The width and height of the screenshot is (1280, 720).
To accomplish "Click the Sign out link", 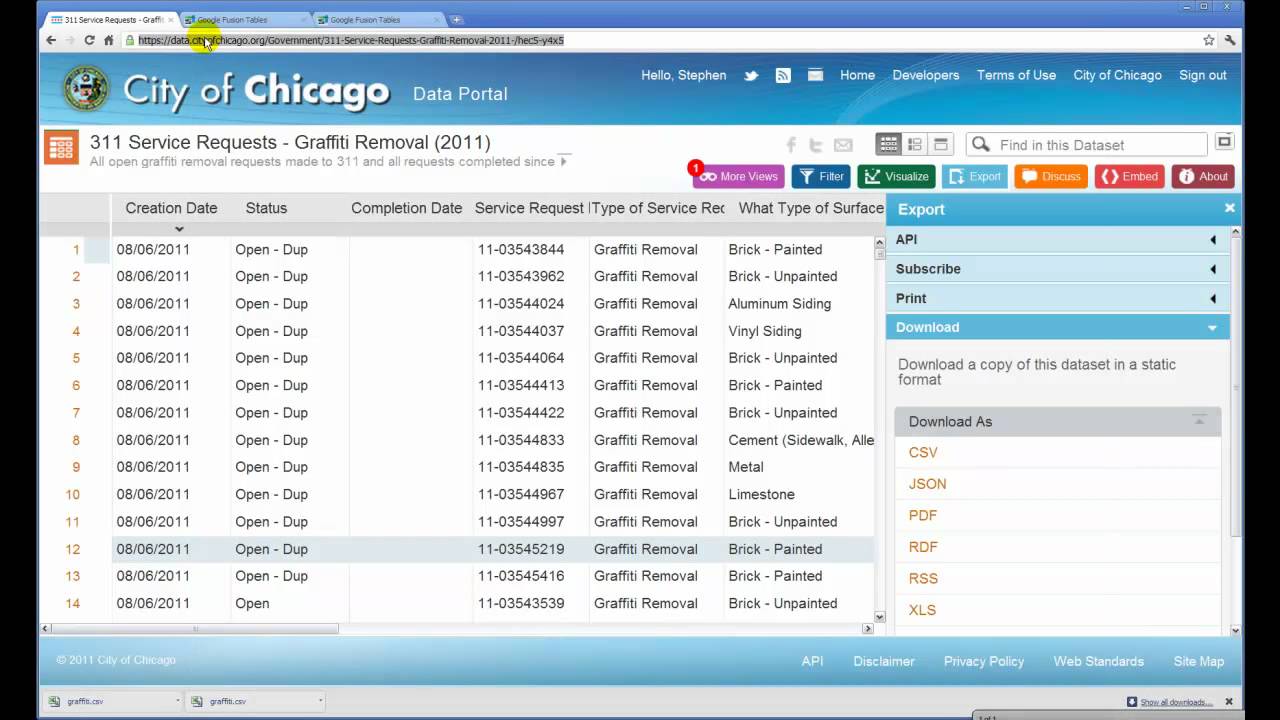I will [1203, 75].
